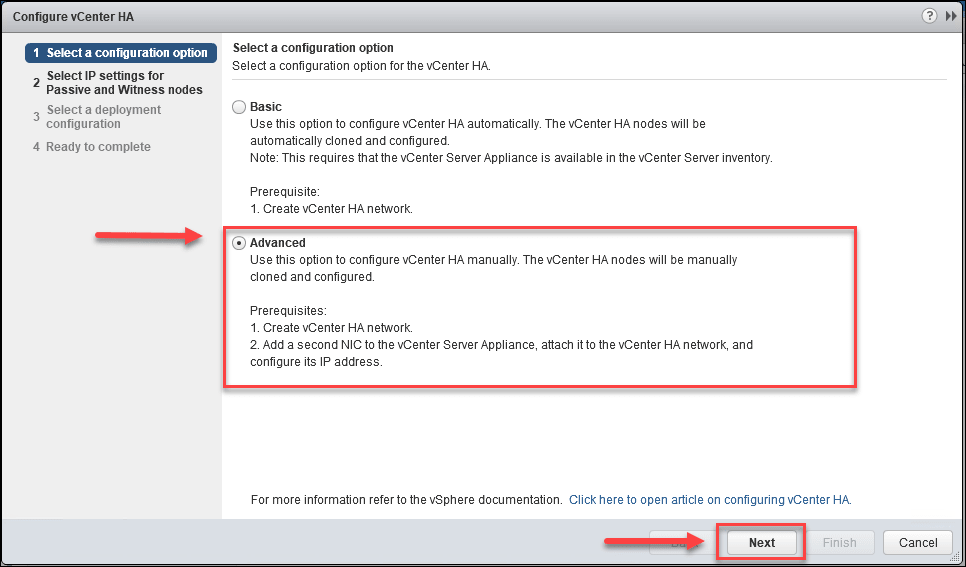Go to step 1 Select a configuration option
The image size is (966, 567).
(121, 53)
